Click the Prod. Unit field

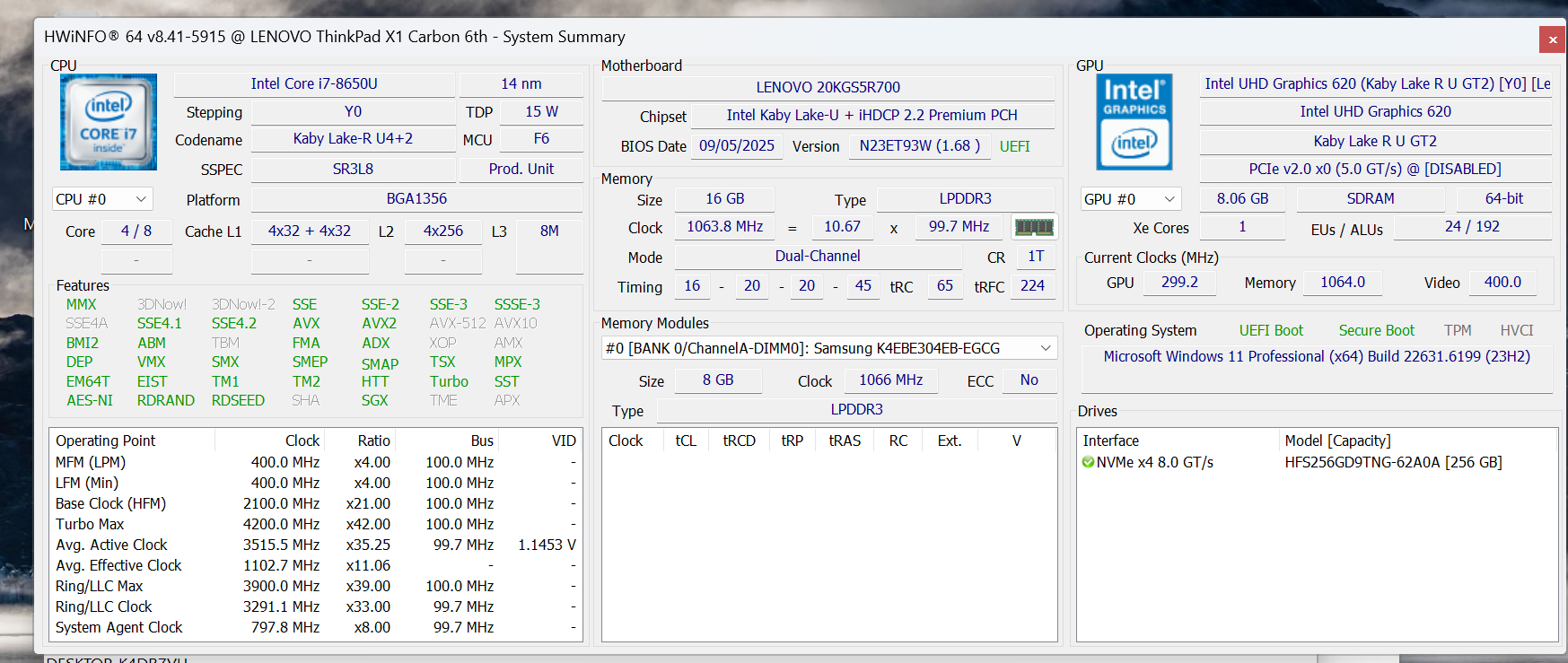(521, 170)
